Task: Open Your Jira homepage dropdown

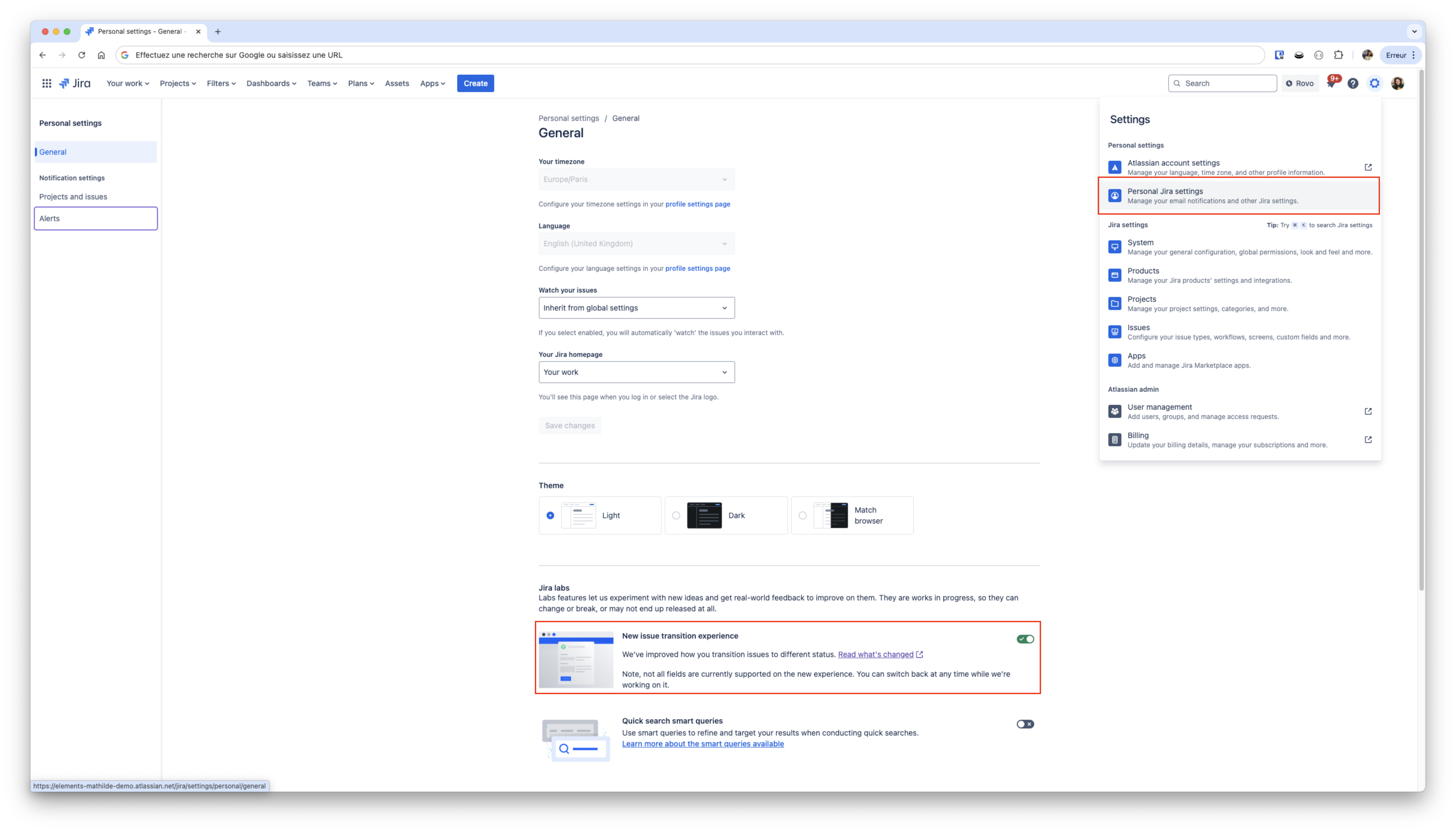Action: coord(636,372)
